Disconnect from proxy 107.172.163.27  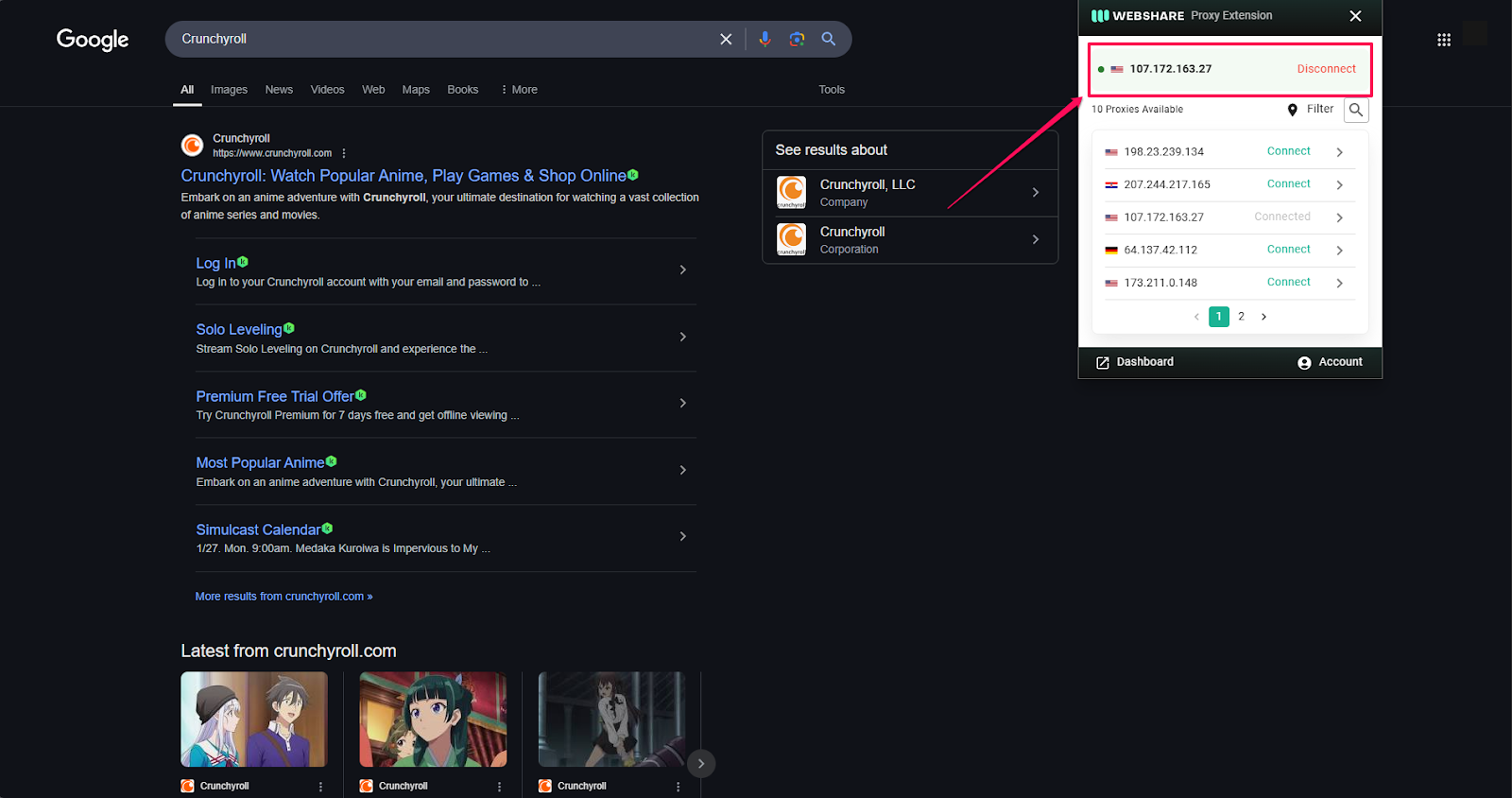coord(1326,69)
